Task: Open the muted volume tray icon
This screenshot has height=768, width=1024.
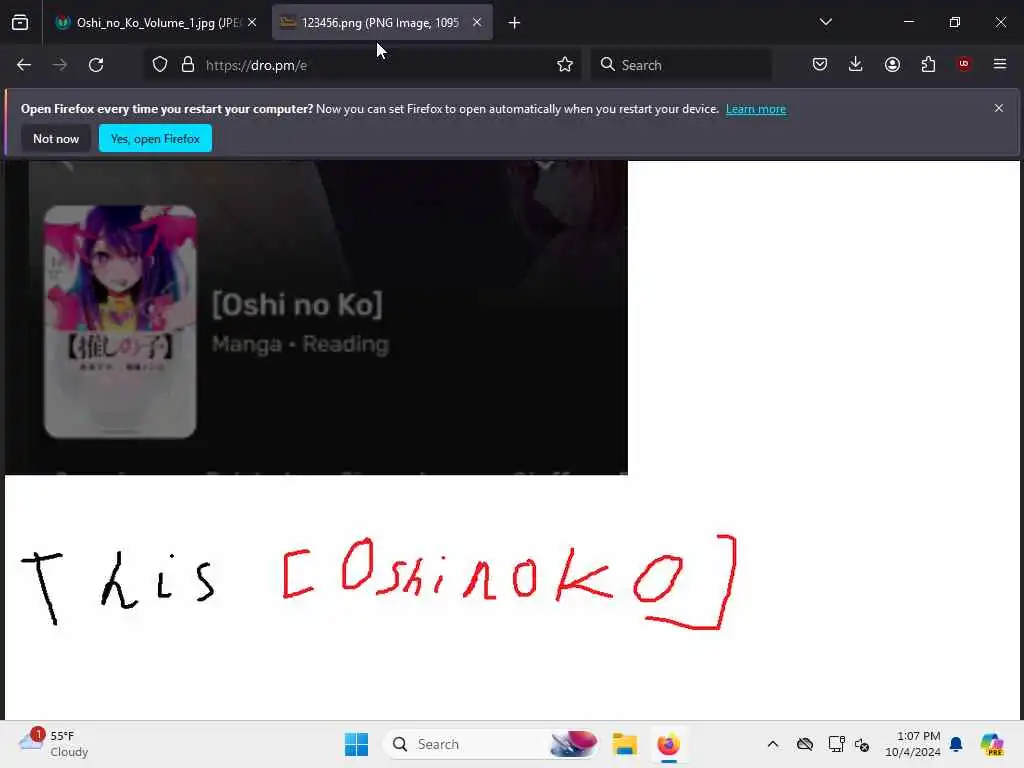Action: [862, 744]
